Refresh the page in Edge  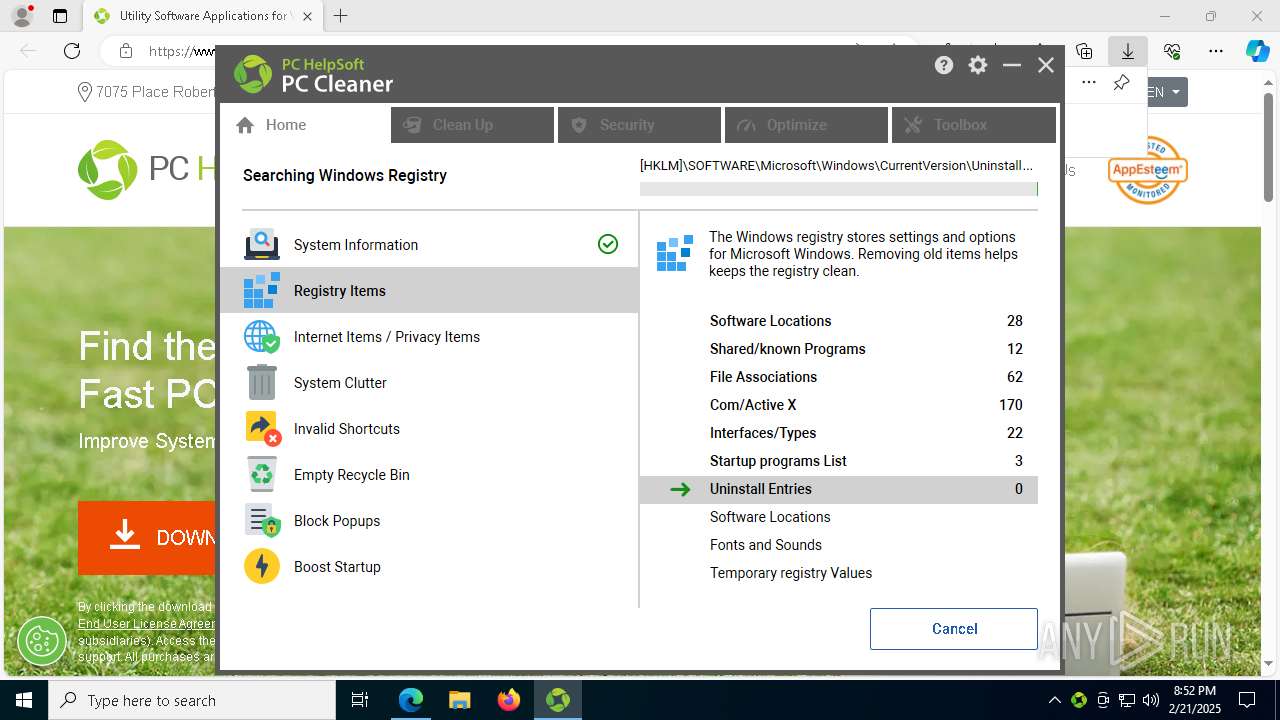[x=72, y=51]
